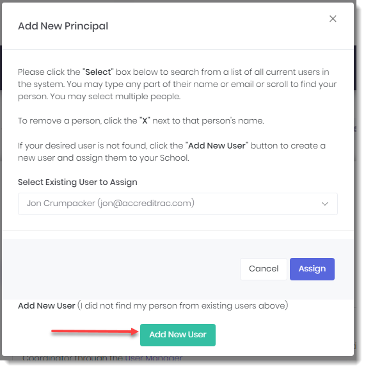Click the bold "Select" word in instructions
The width and height of the screenshot is (366, 370).
point(98,72)
